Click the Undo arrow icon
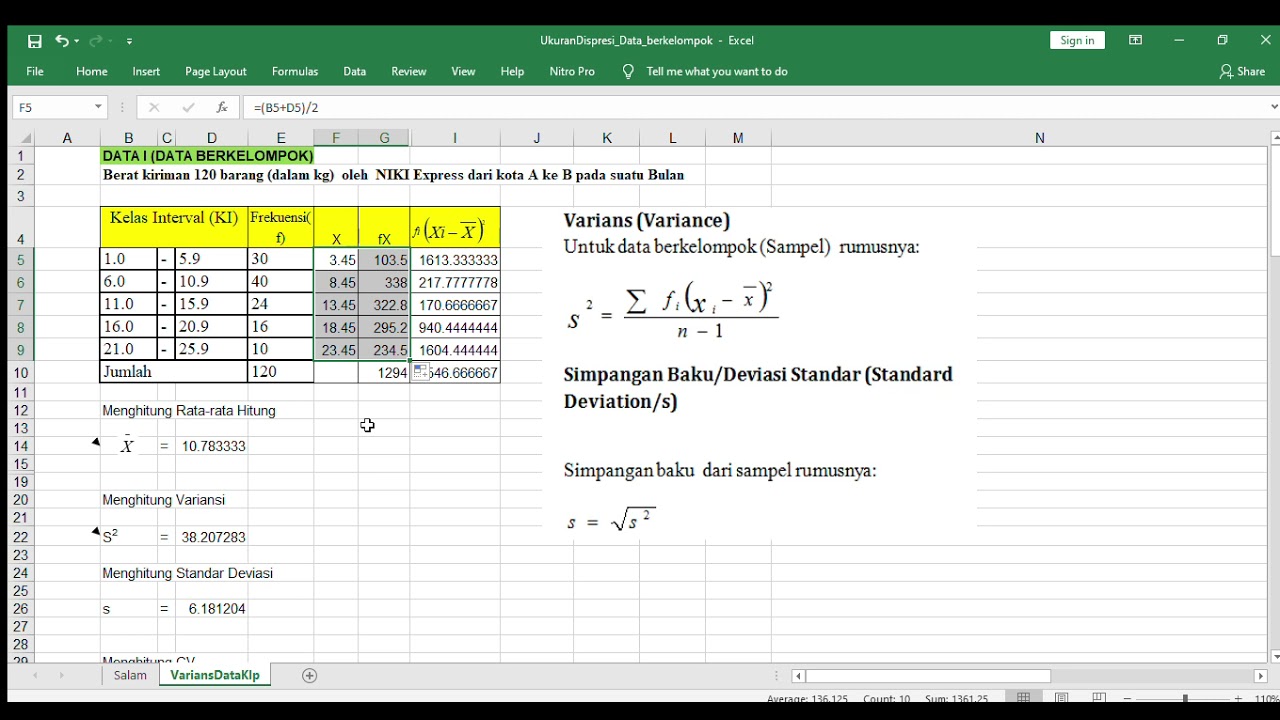Screen dimensions: 1280x720 [62, 41]
